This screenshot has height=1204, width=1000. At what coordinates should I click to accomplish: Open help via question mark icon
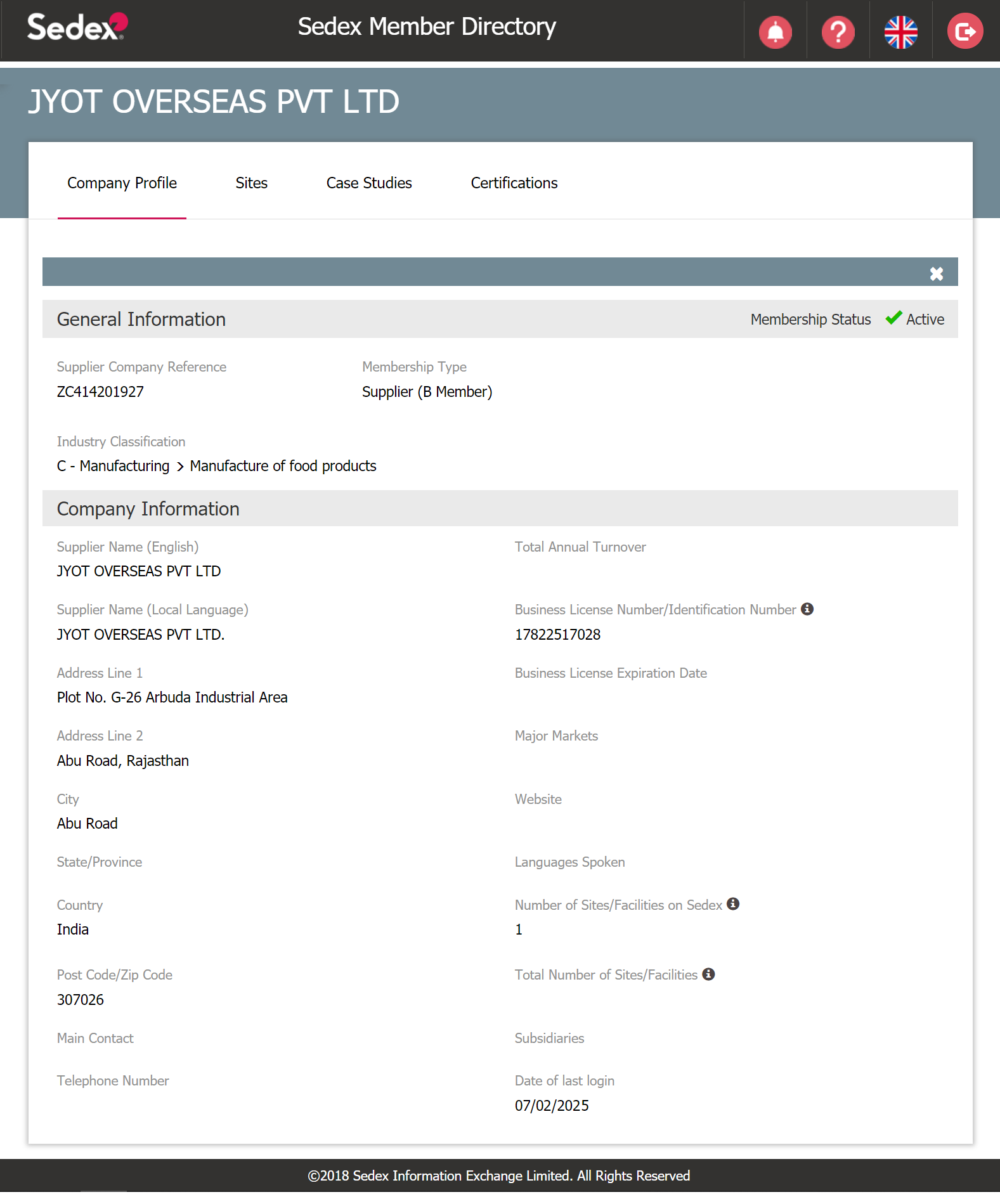[838, 32]
